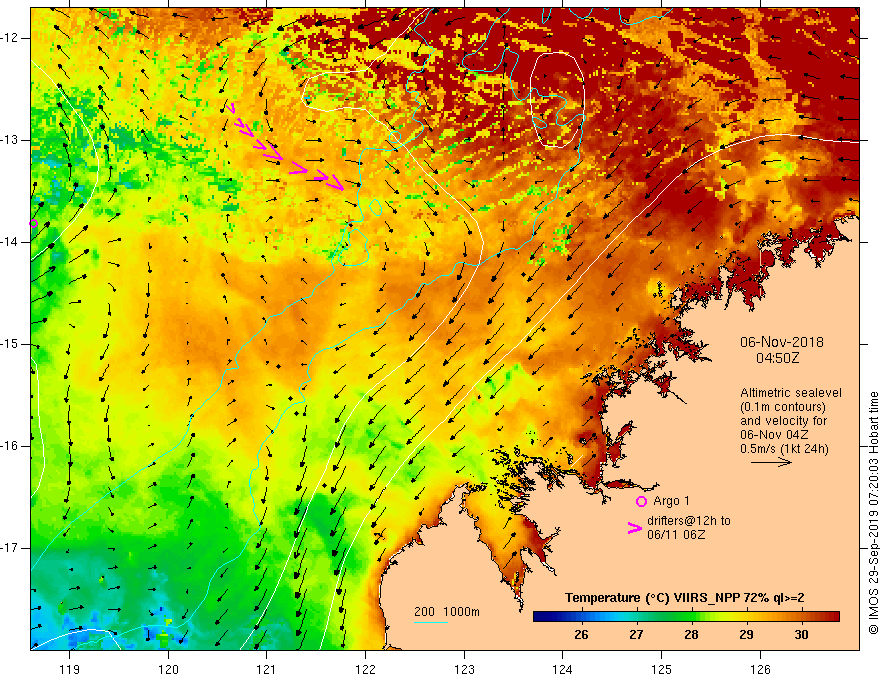Image resolution: width=880 pixels, height=680 pixels.
Task: Click longitude label 124 on bottom axis
Action: [563, 669]
